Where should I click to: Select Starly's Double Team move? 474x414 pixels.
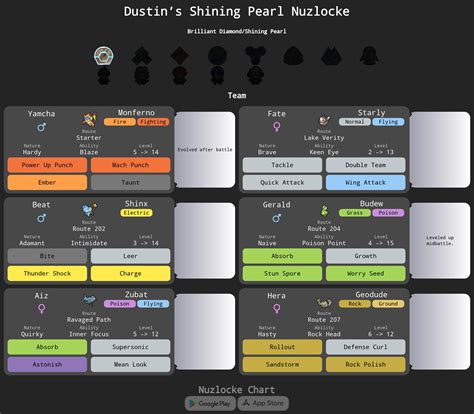pyautogui.click(x=366, y=165)
